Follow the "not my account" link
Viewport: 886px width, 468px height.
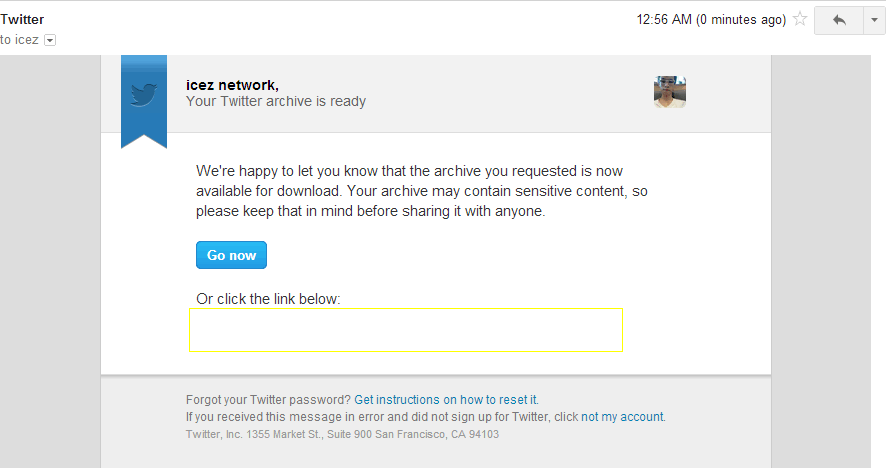point(622,417)
